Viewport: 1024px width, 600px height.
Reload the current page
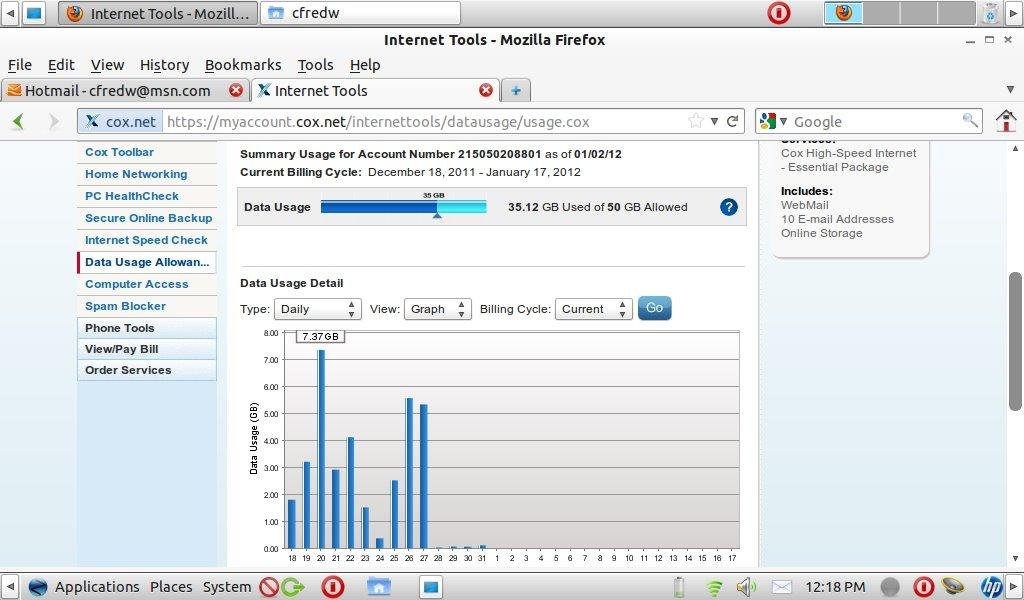click(733, 121)
